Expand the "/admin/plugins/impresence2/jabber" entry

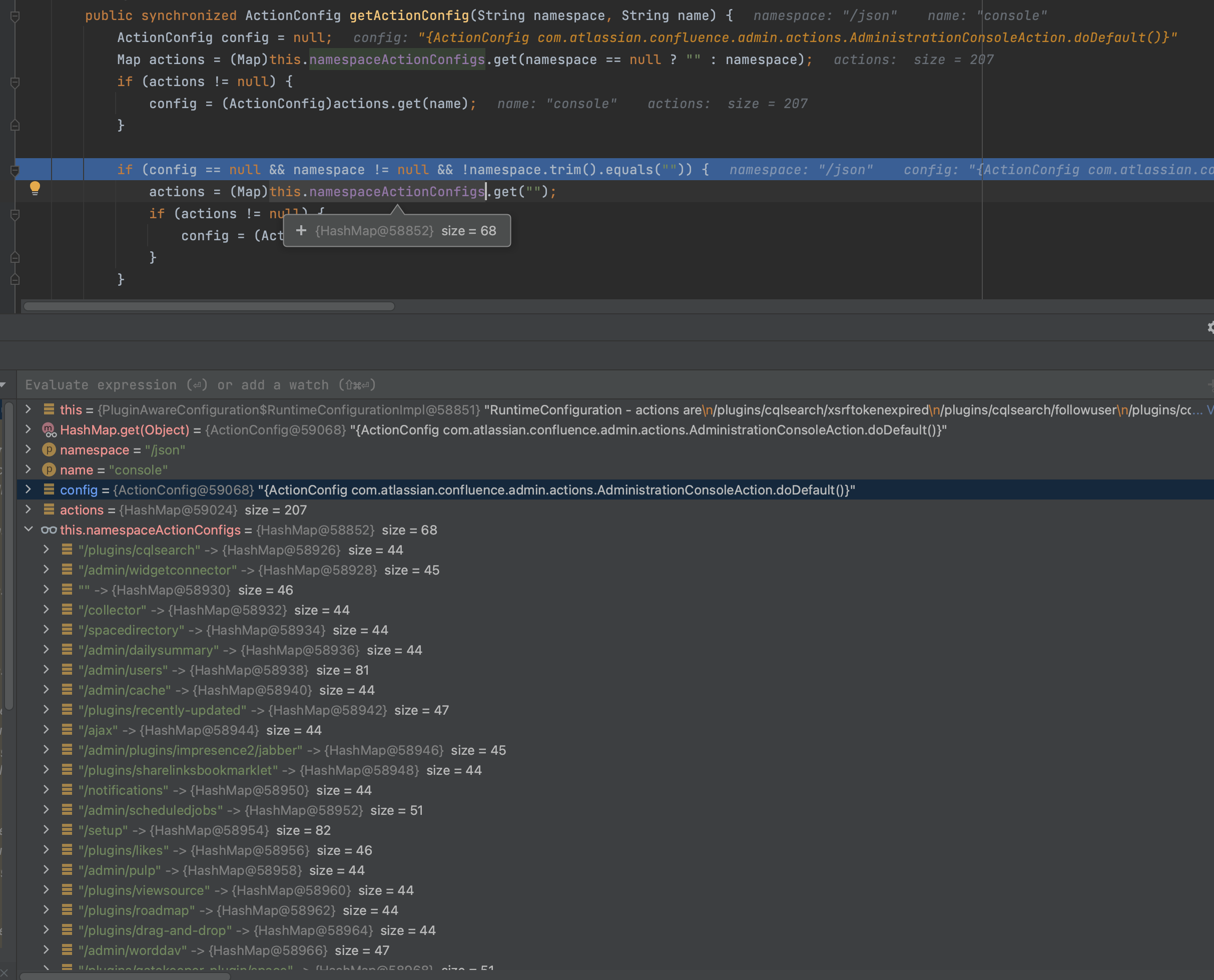(46, 750)
